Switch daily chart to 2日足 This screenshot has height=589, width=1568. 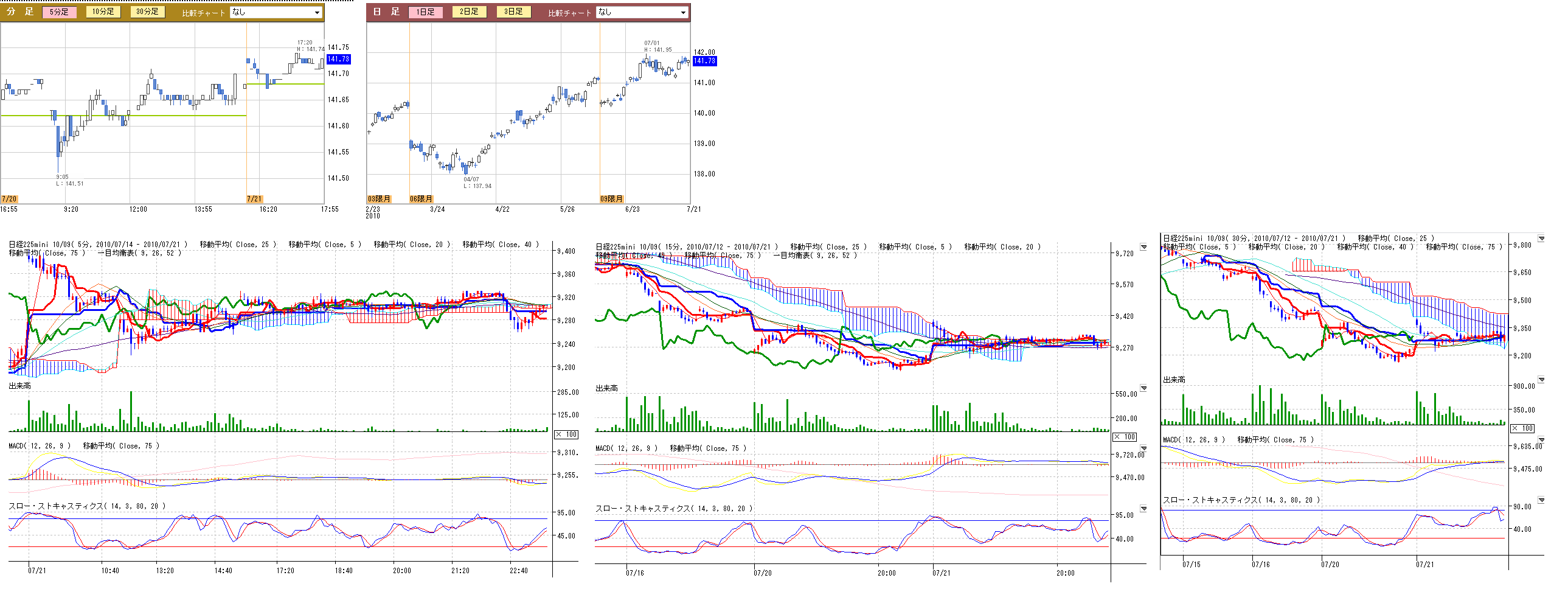coord(469,12)
